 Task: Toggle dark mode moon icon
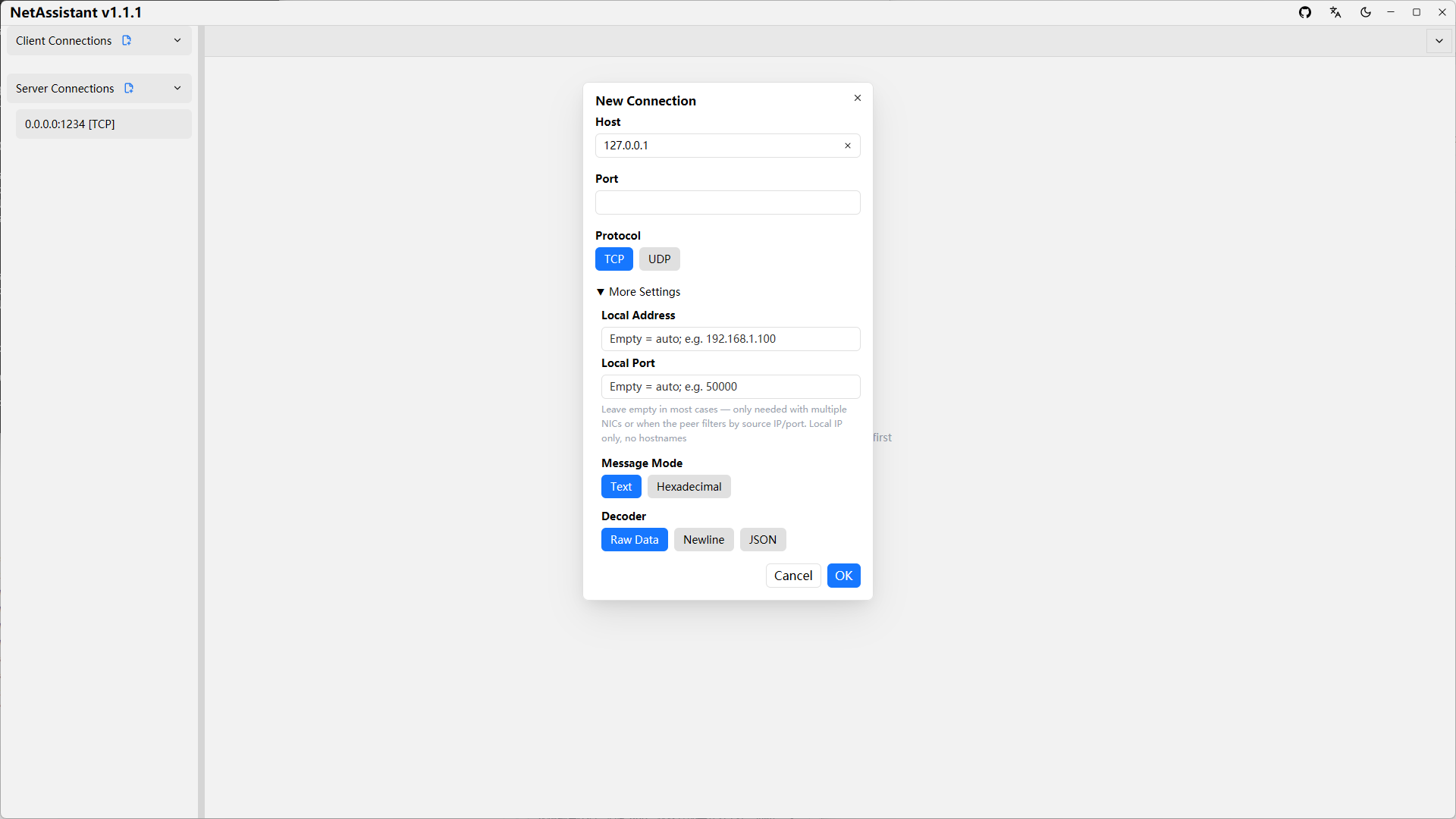coord(1366,12)
